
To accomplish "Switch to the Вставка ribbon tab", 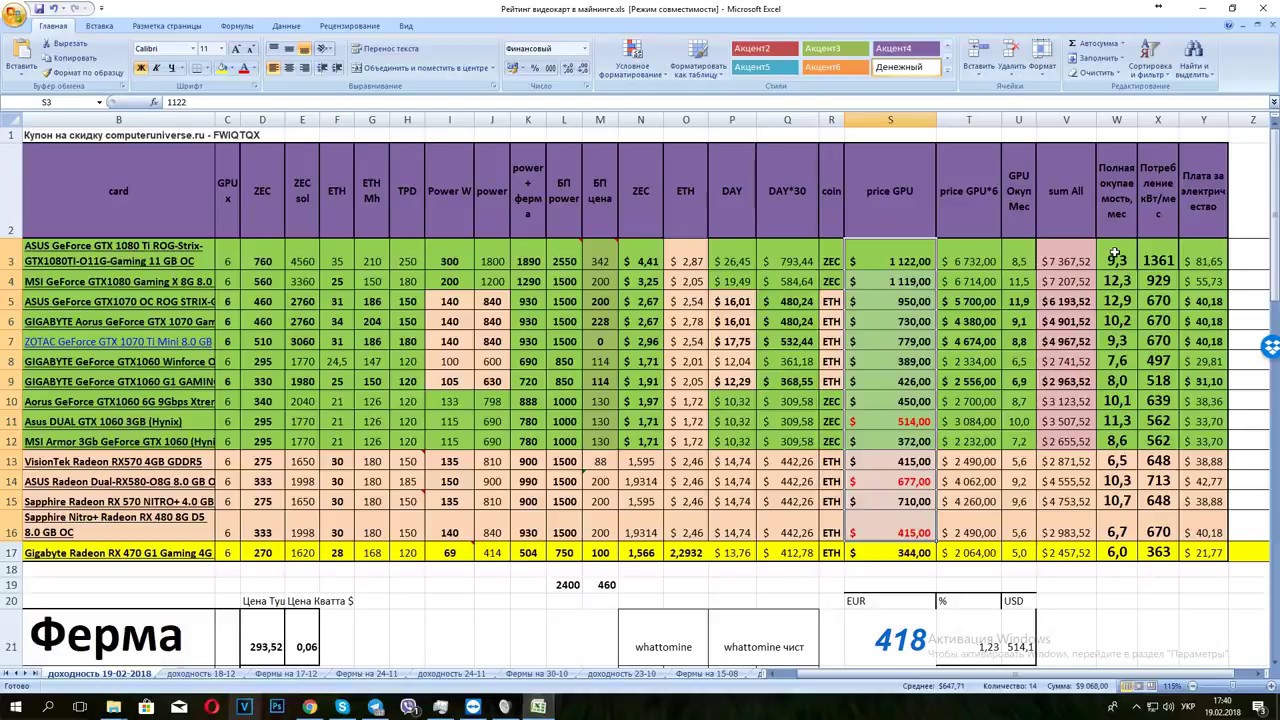I will pyautogui.click(x=99, y=26).
